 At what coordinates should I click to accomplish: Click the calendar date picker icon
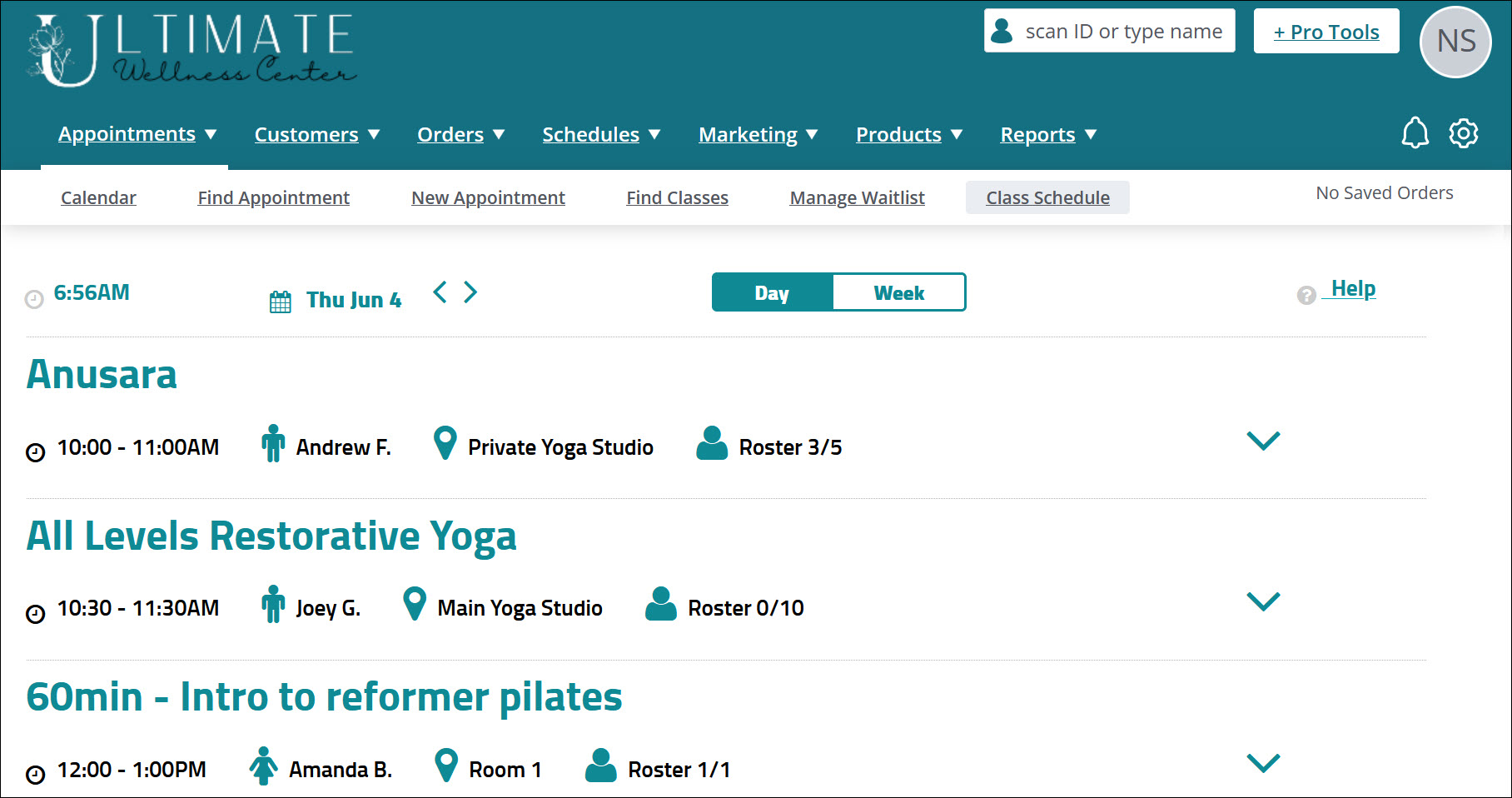[x=281, y=302]
